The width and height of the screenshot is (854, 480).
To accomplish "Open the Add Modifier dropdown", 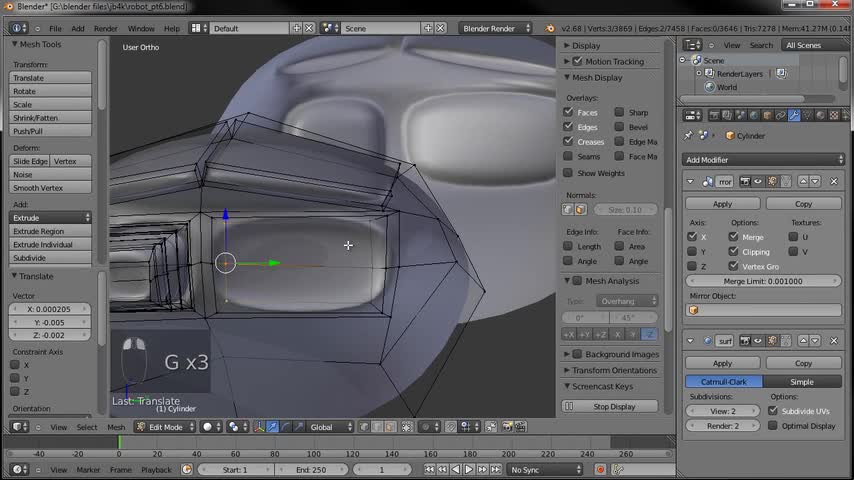I will [763, 160].
